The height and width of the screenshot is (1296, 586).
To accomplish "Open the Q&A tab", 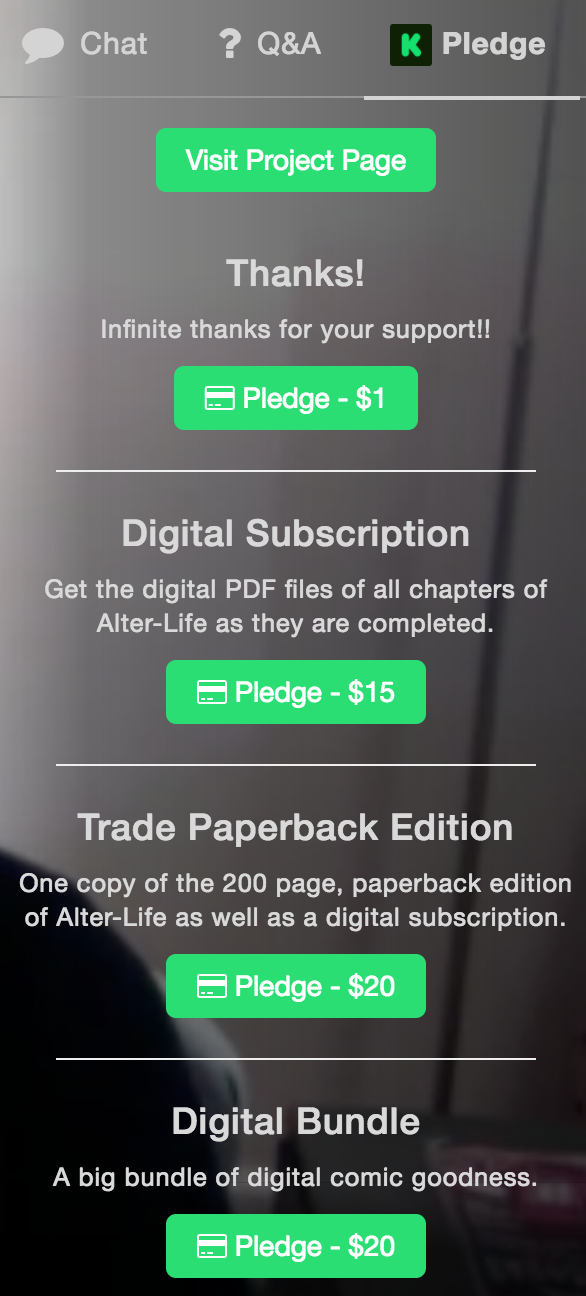I will tap(270, 45).
